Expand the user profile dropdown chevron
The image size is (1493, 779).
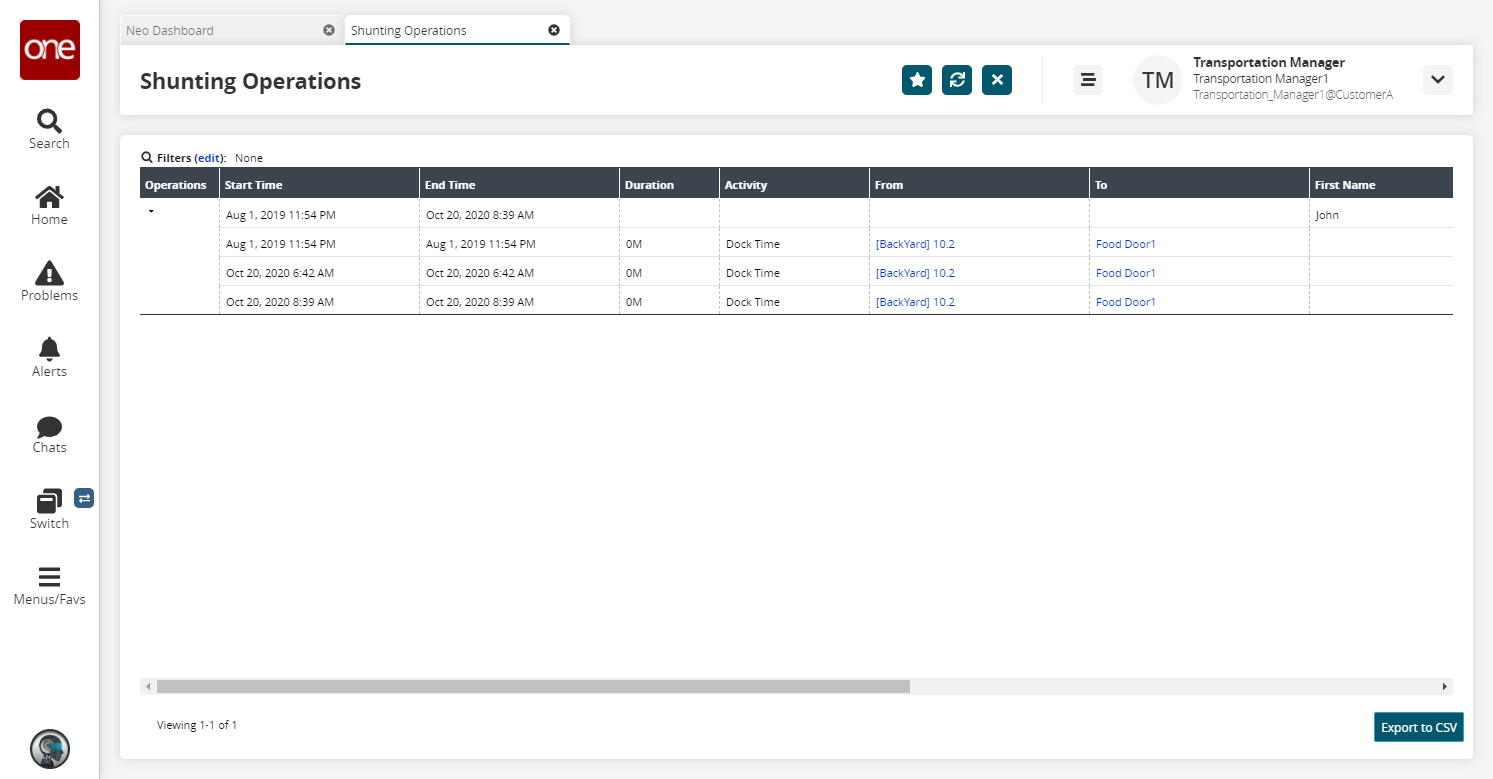(x=1437, y=80)
